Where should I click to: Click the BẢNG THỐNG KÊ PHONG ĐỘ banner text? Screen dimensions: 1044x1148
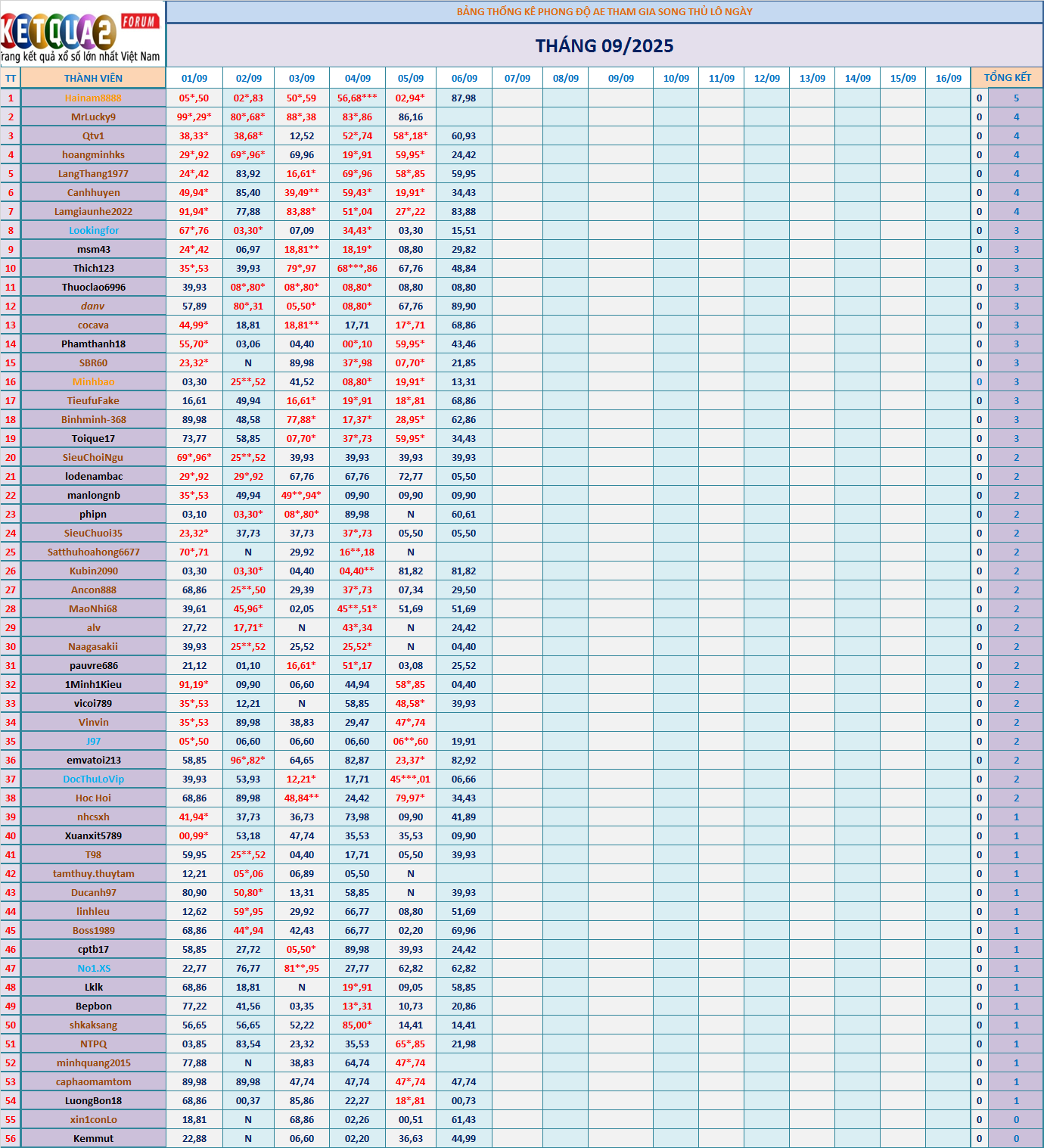click(604, 11)
